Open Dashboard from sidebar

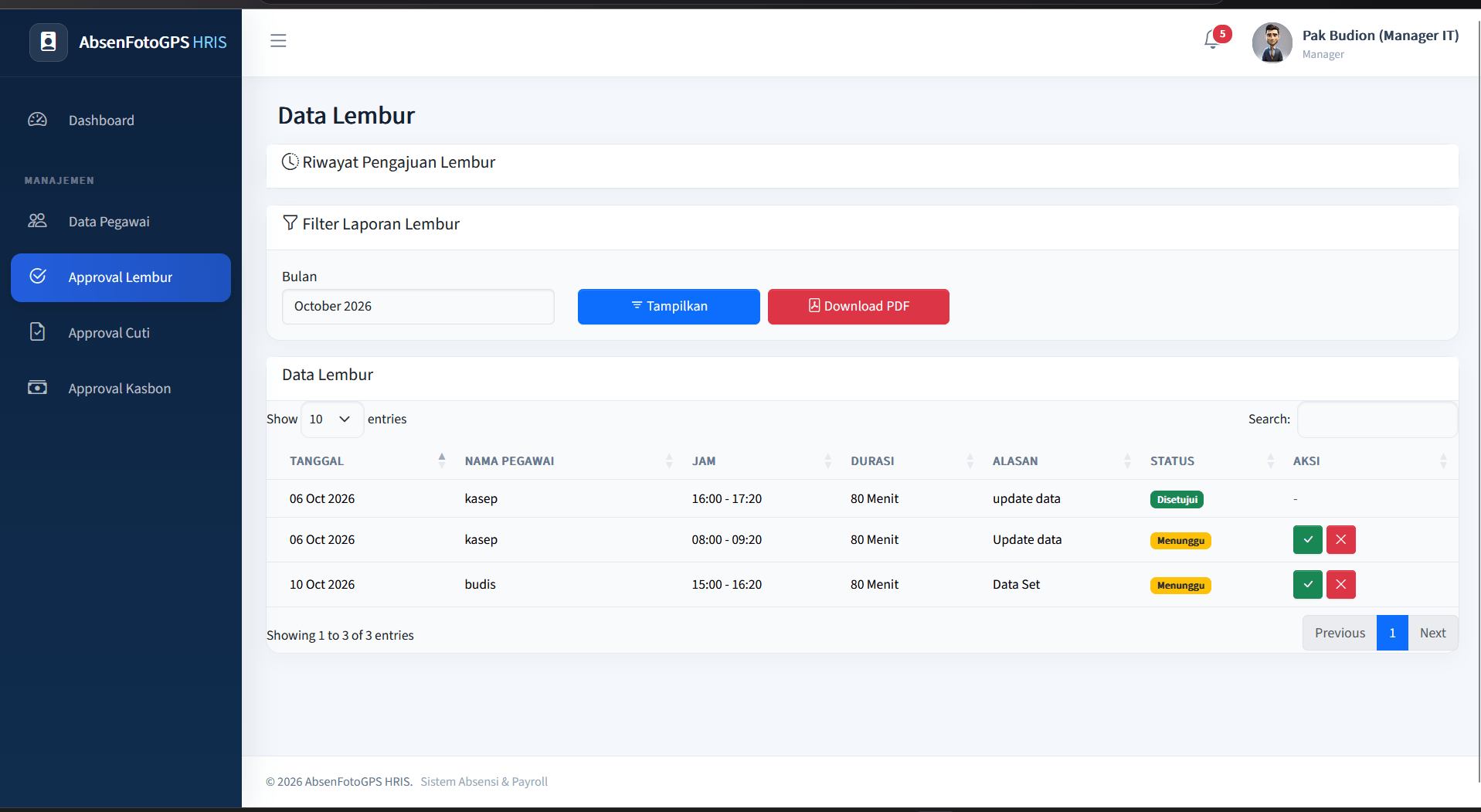(x=121, y=121)
